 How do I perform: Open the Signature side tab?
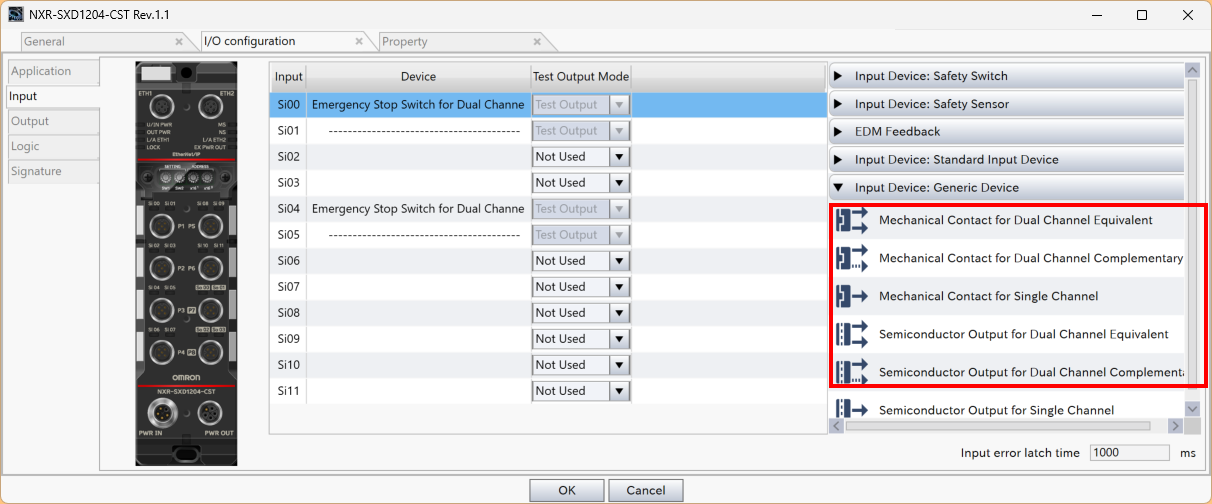coord(53,172)
